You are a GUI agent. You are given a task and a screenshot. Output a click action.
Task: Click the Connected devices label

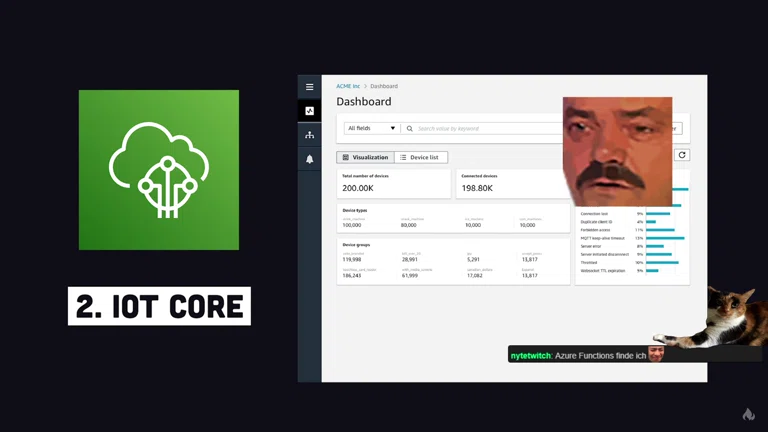pos(480,176)
